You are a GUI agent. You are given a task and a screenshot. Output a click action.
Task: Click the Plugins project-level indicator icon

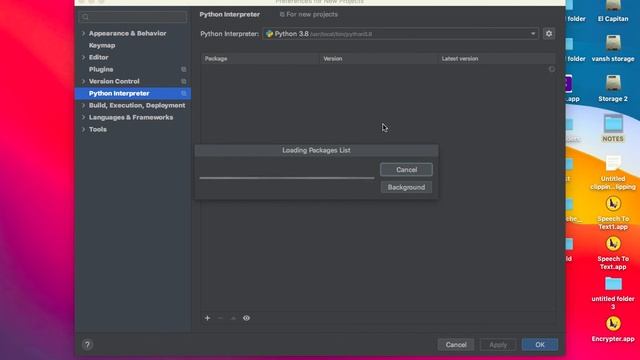click(x=184, y=69)
